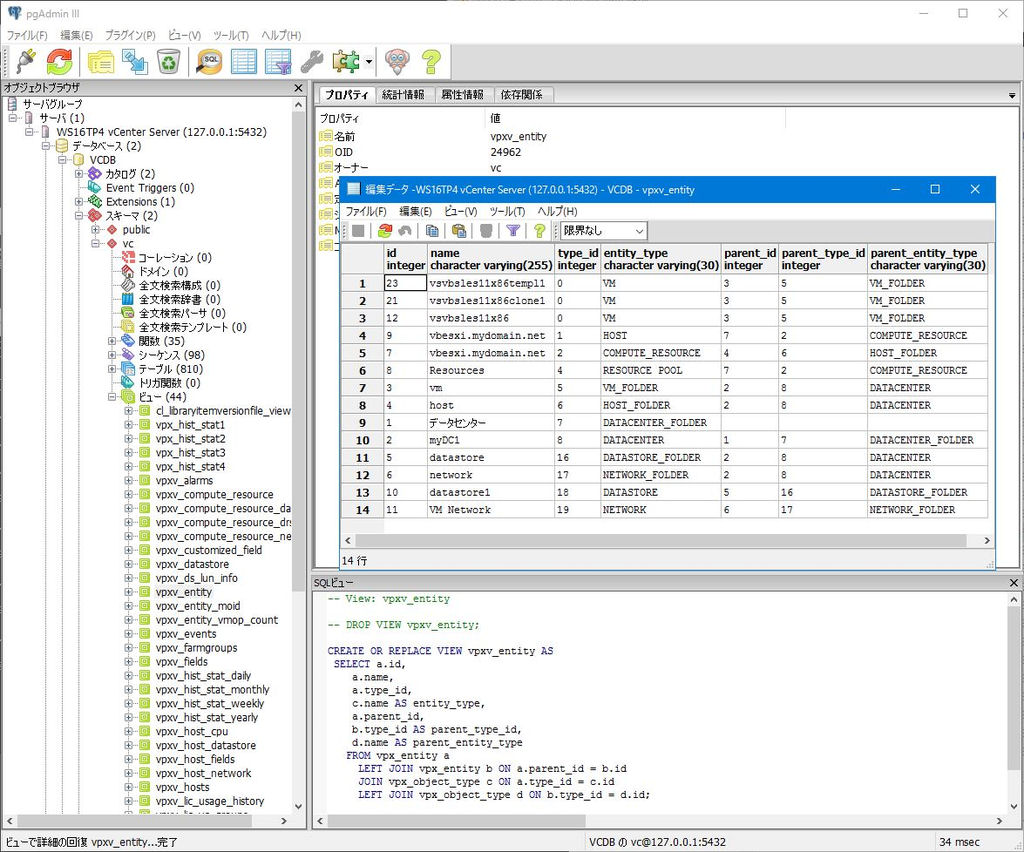Expand the vpxv_entity view node
This screenshot has height=852, width=1024.
point(129,592)
